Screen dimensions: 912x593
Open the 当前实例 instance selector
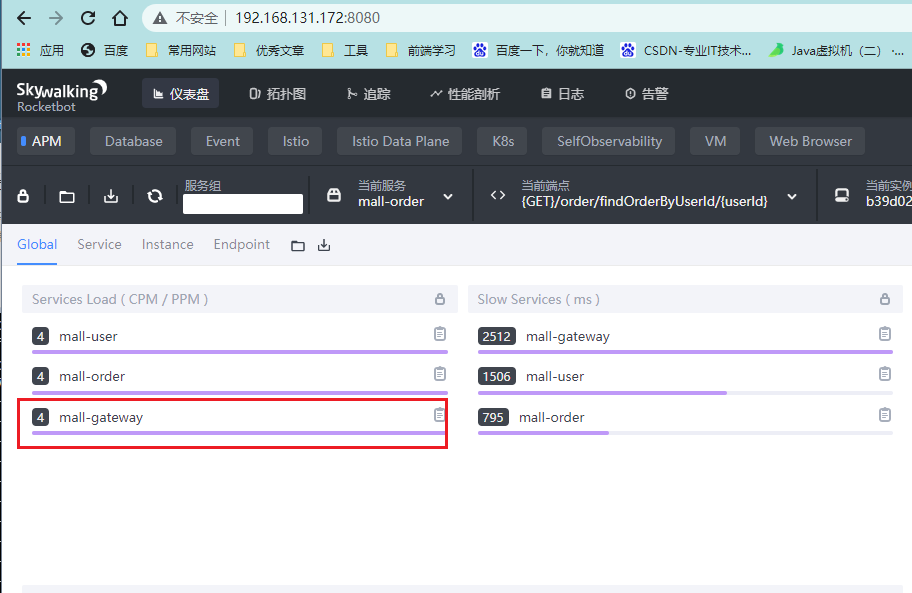pyautogui.click(x=871, y=195)
